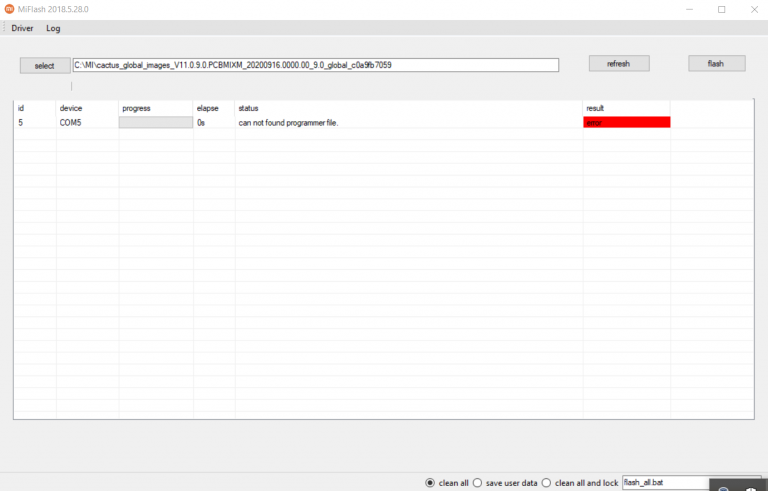768x491 pixels.
Task: Select the save user data option
Action: pos(505,483)
